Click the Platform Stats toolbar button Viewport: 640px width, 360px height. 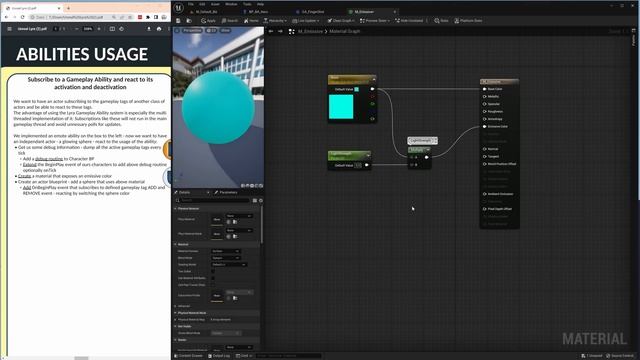pos(469,20)
